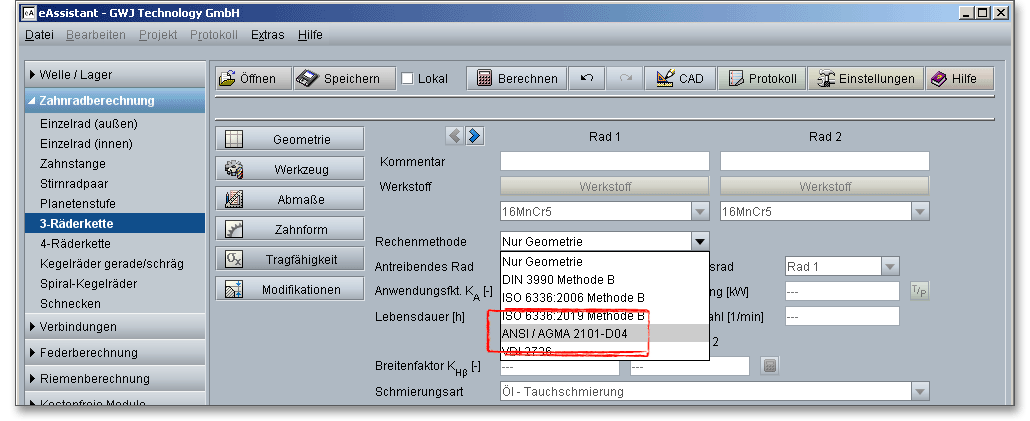Open the Datei menu
Viewport: 1030px width, 421px height.
point(40,35)
